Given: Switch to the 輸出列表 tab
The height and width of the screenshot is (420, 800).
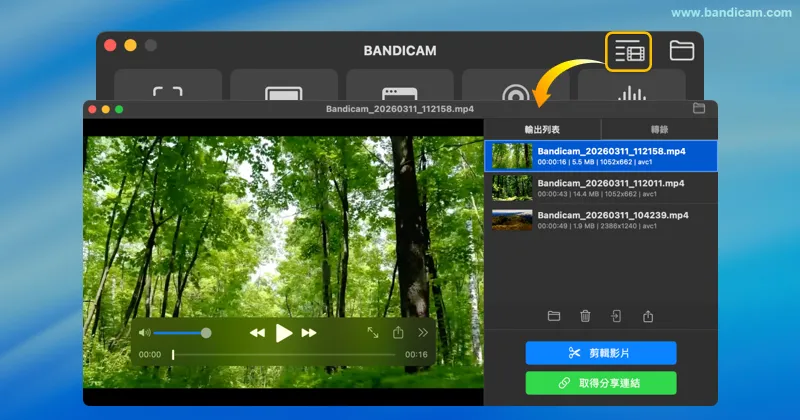Looking at the screenshot, I should tap(542, 130).
